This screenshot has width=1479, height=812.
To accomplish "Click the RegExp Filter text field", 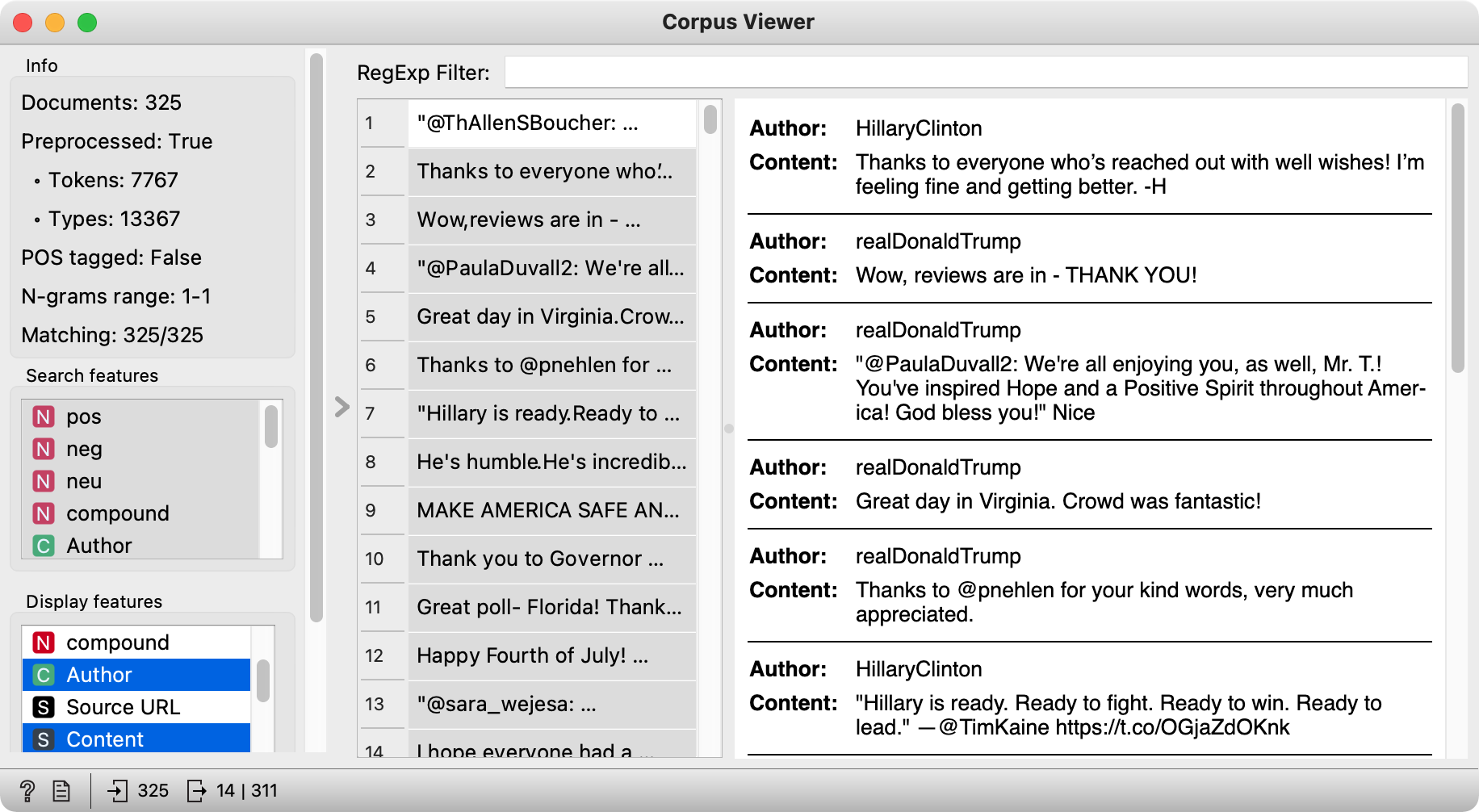I will pyautogui.click(x=986, y=72).
